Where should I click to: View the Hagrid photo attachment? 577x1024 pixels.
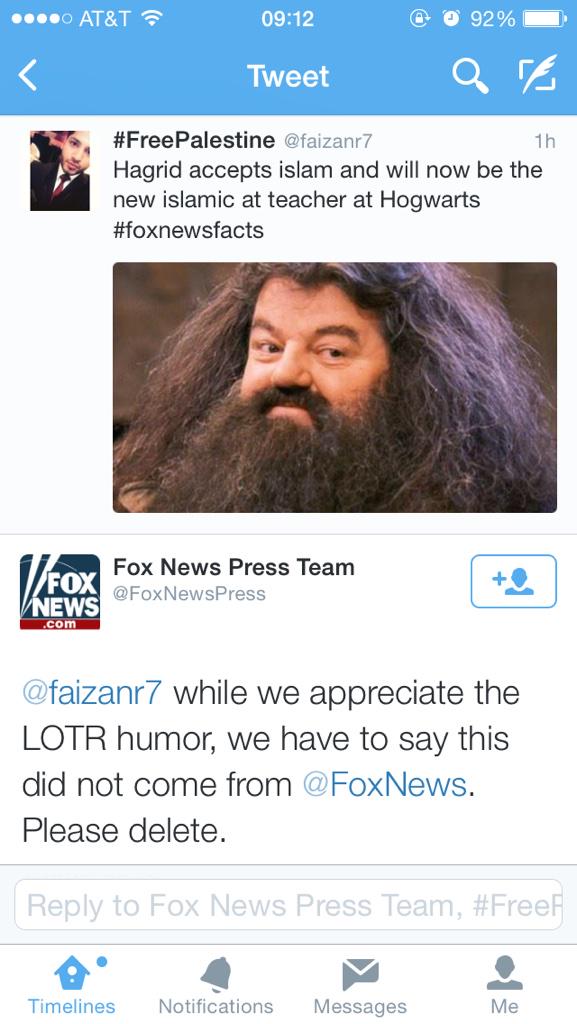pyautogui.click(x=335, y=387)
